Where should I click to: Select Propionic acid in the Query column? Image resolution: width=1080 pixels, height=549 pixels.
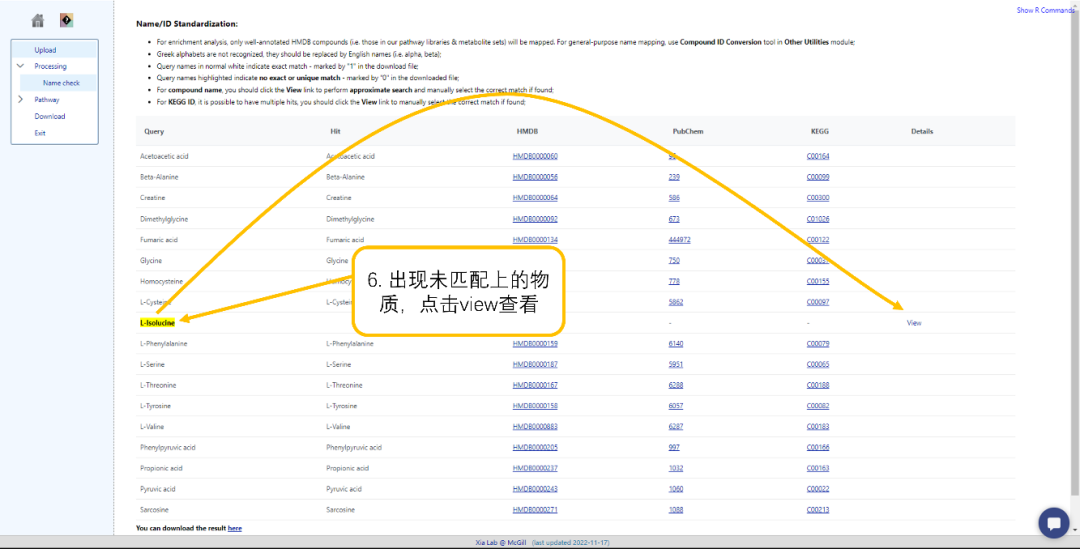(x=161, y=468)
